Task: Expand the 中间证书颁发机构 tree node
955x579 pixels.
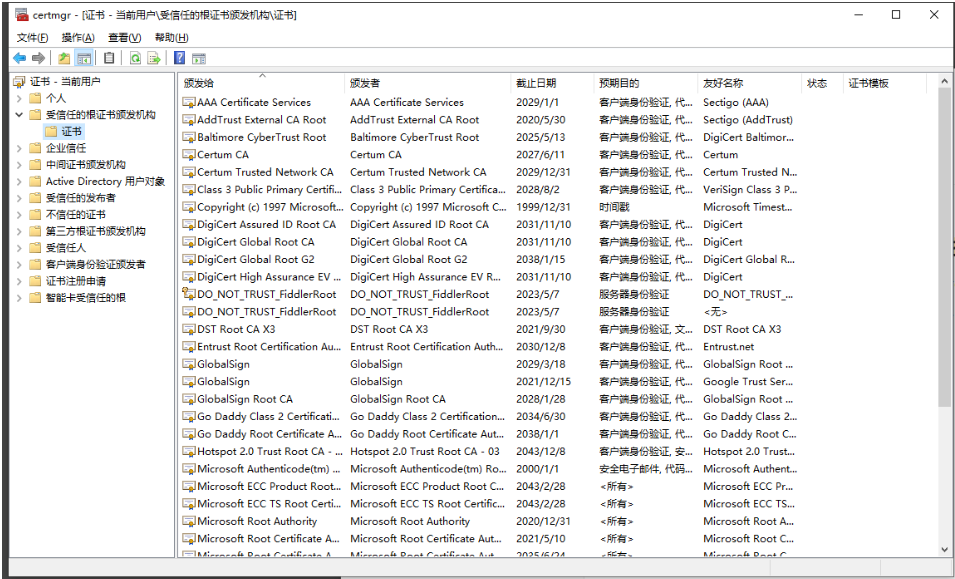Action: click(19, 164)
